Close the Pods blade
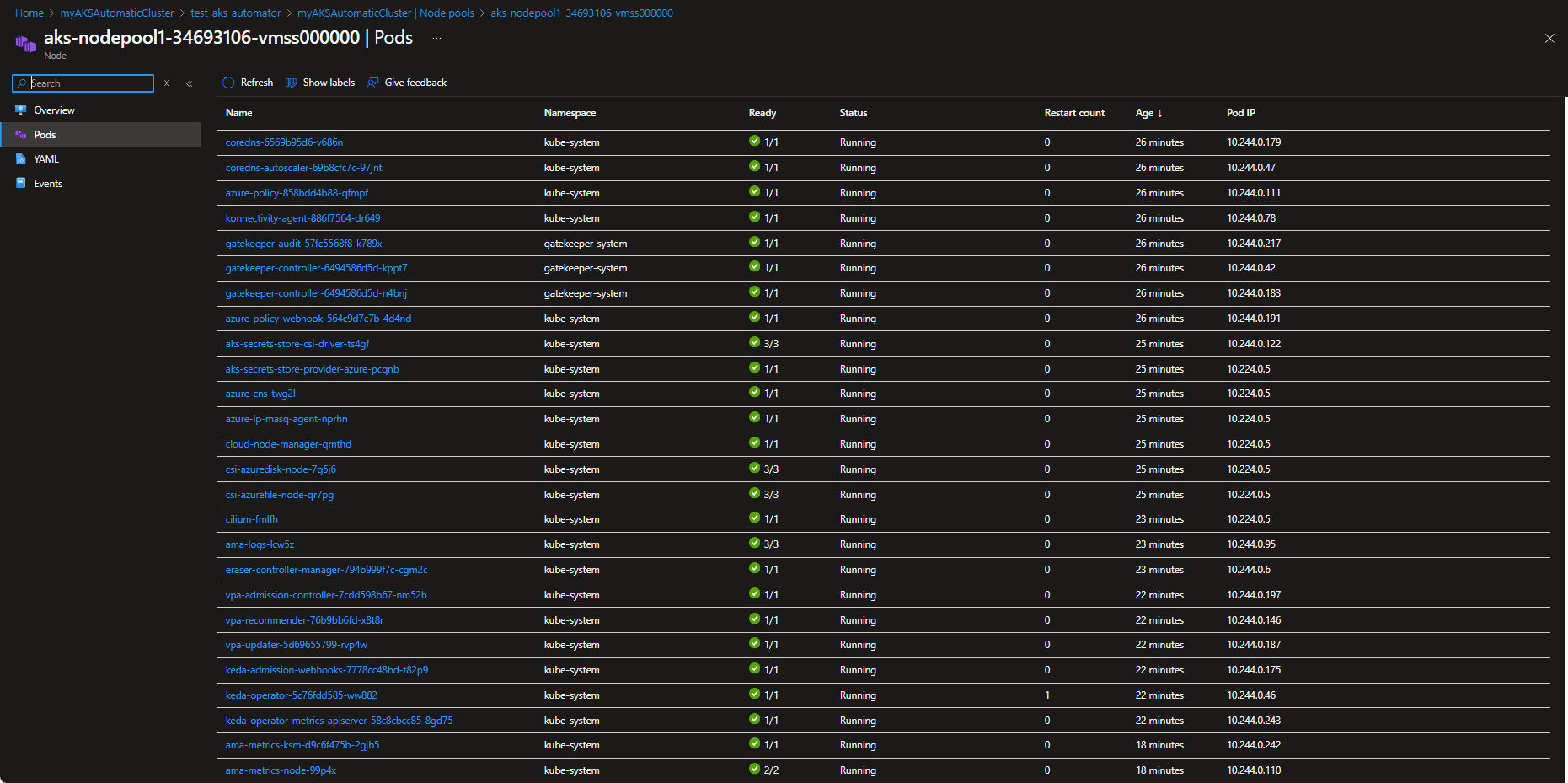 tap(1549, 38)
